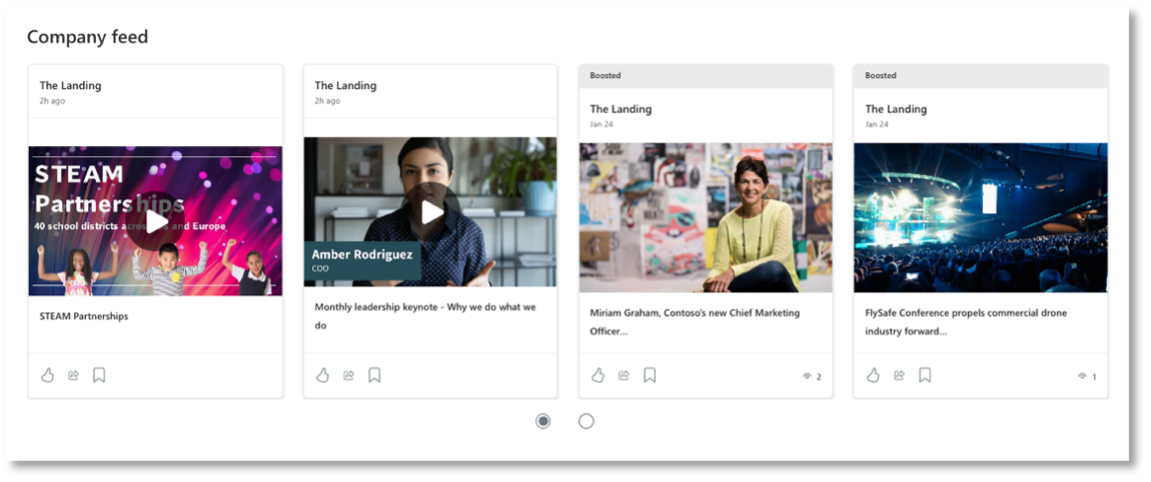Bookmark the FlySafe Conference post
Image resolution: width=1151 pixels, height=482 pixels.
(925, 375)
